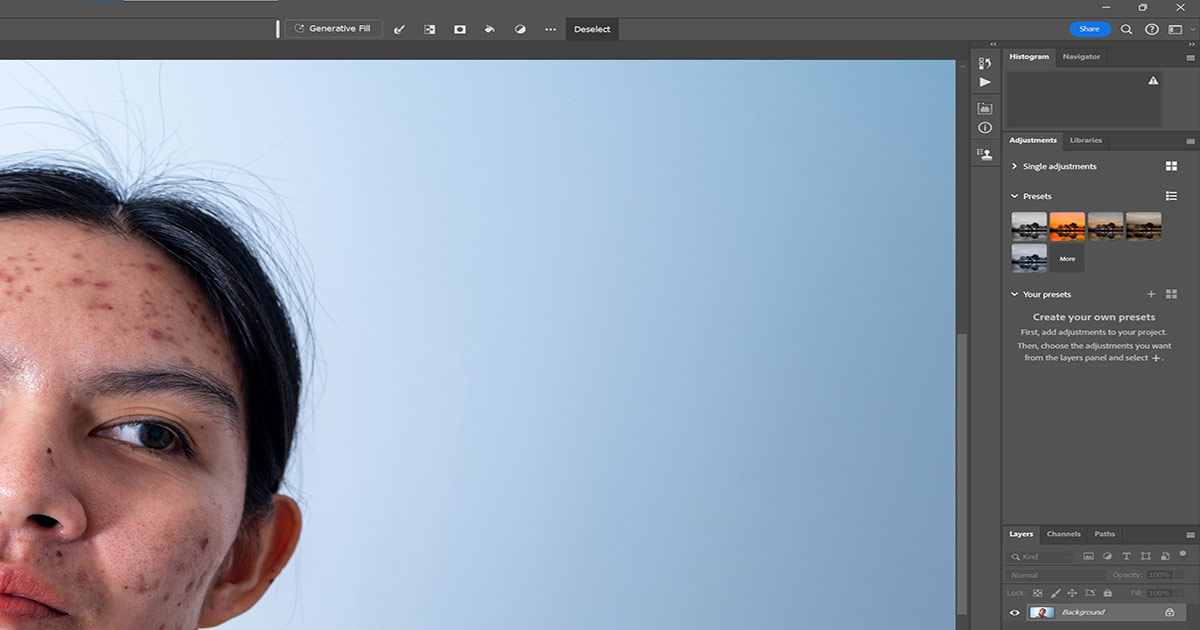
Task: Choose the Fill icon on the contextual taskbar
Action: click(x=489, y=28)
